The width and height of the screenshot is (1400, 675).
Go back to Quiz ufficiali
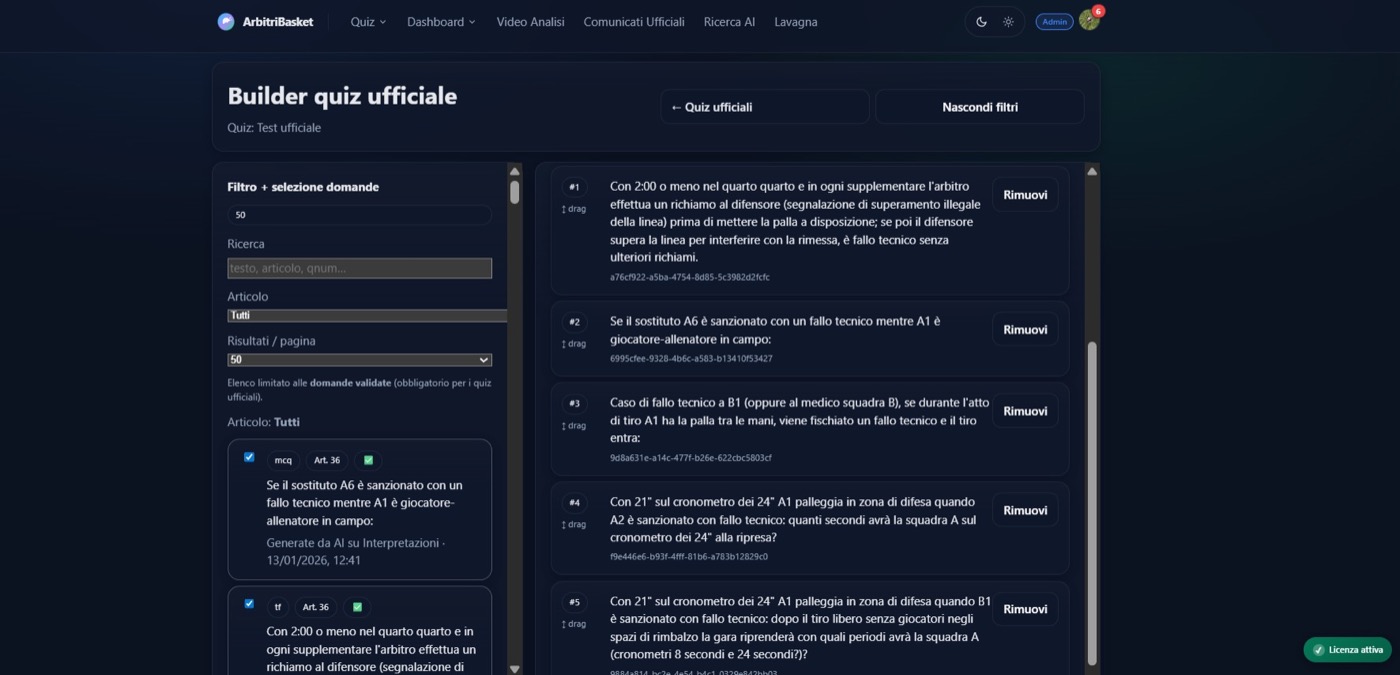coord(764,107)
